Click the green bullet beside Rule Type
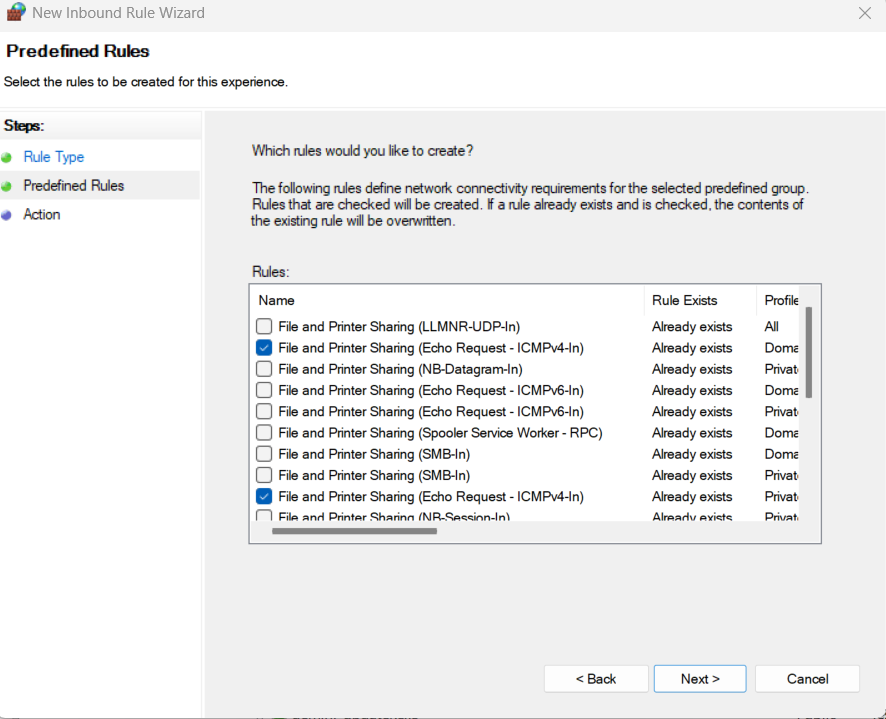 click(8, 157)
